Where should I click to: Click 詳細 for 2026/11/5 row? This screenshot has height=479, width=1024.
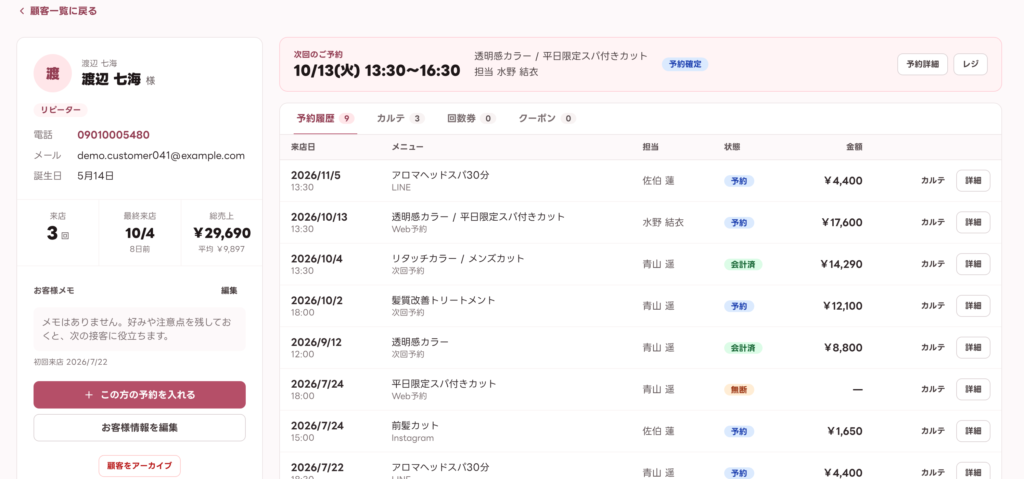973,181
